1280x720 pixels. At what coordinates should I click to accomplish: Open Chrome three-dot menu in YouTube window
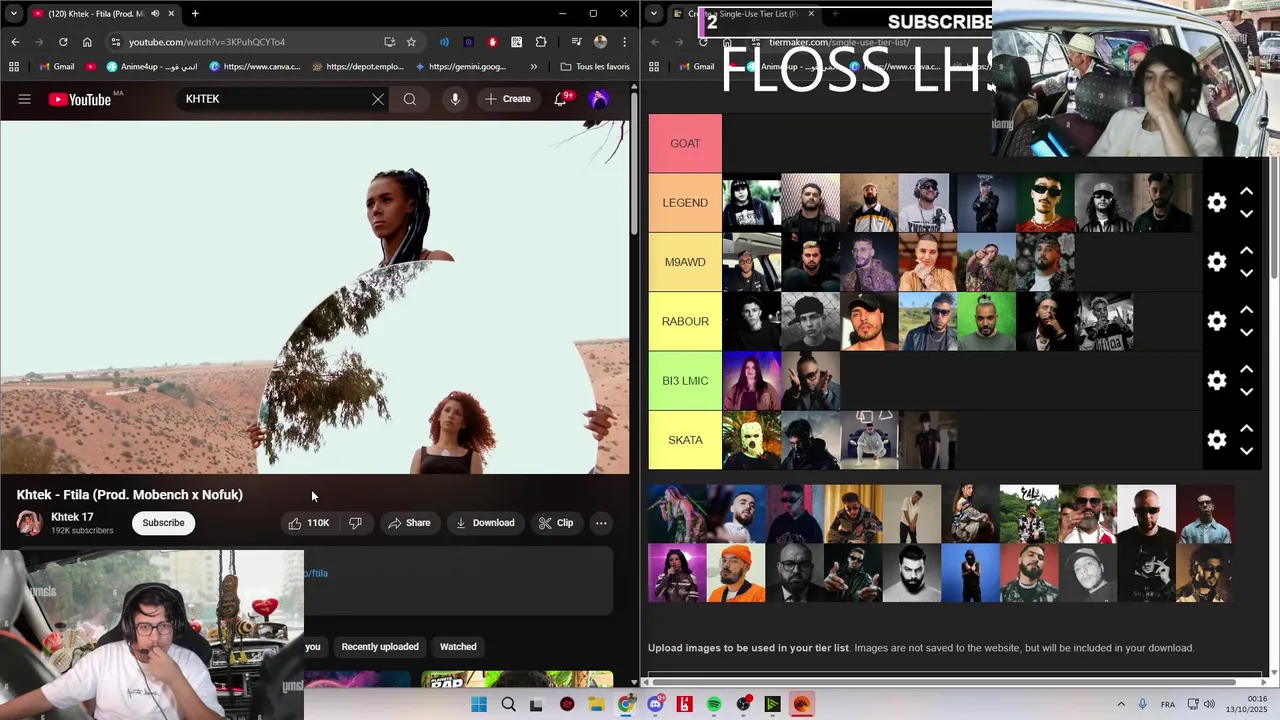(x=624, y=42)
